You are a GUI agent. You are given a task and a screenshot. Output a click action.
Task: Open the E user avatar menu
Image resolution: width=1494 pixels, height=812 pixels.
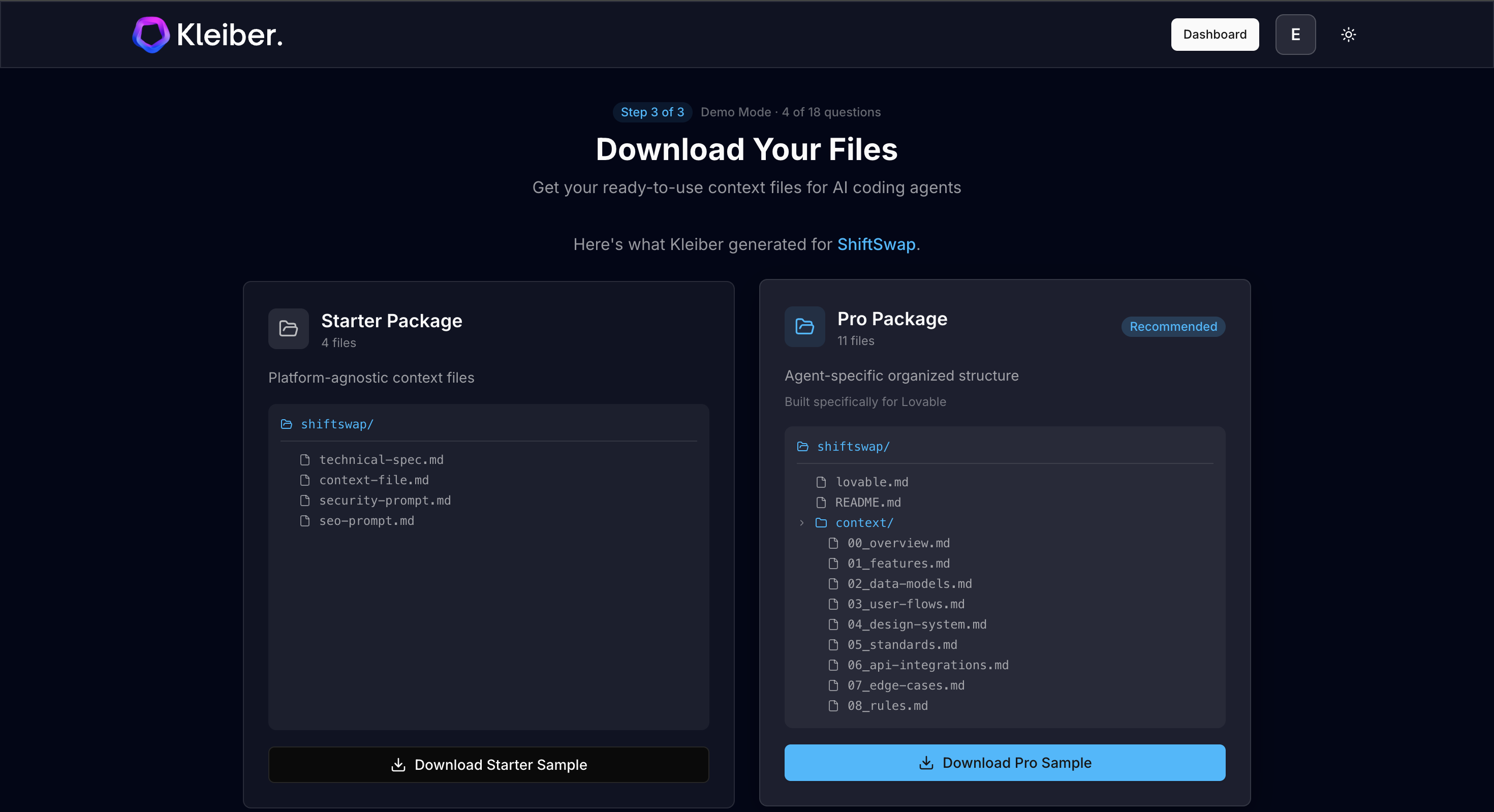(1295, 34)
